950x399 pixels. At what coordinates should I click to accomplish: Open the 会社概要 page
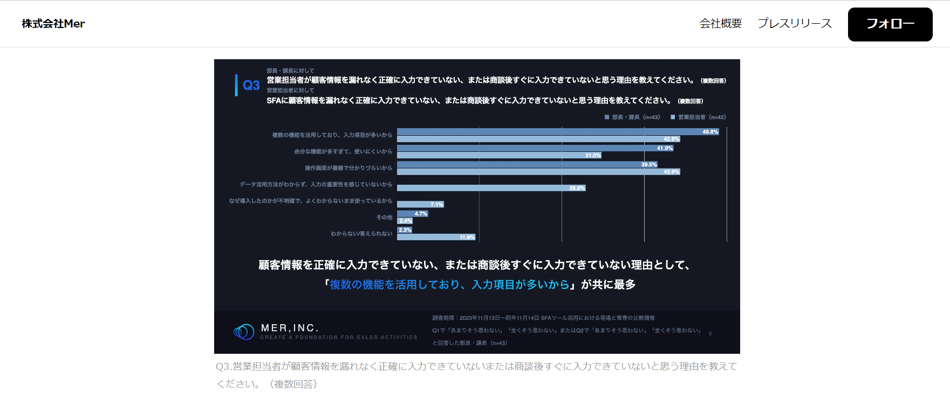click(x=720, y=24)
